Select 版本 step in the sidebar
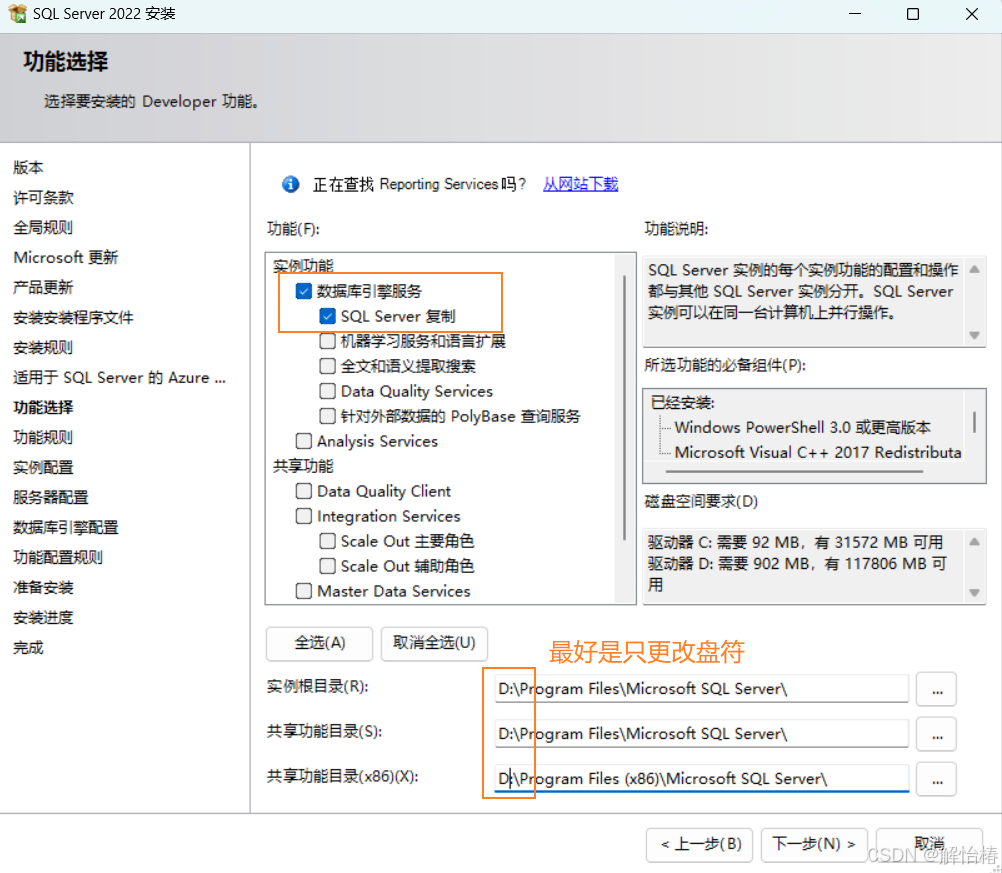 (x=28, y=168)
